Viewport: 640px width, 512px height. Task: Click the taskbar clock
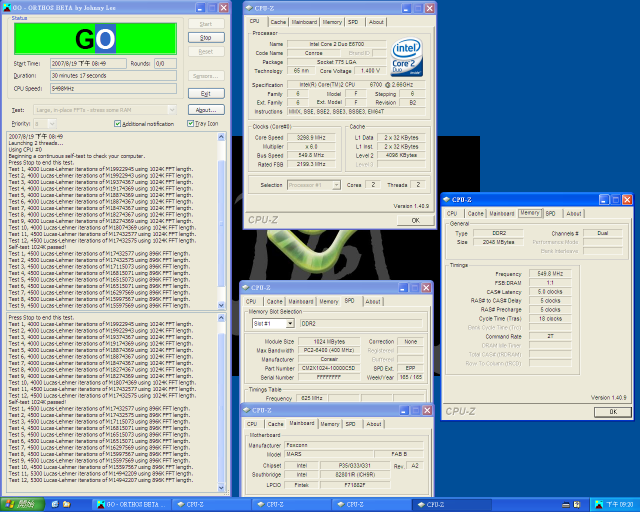[619, 505]
